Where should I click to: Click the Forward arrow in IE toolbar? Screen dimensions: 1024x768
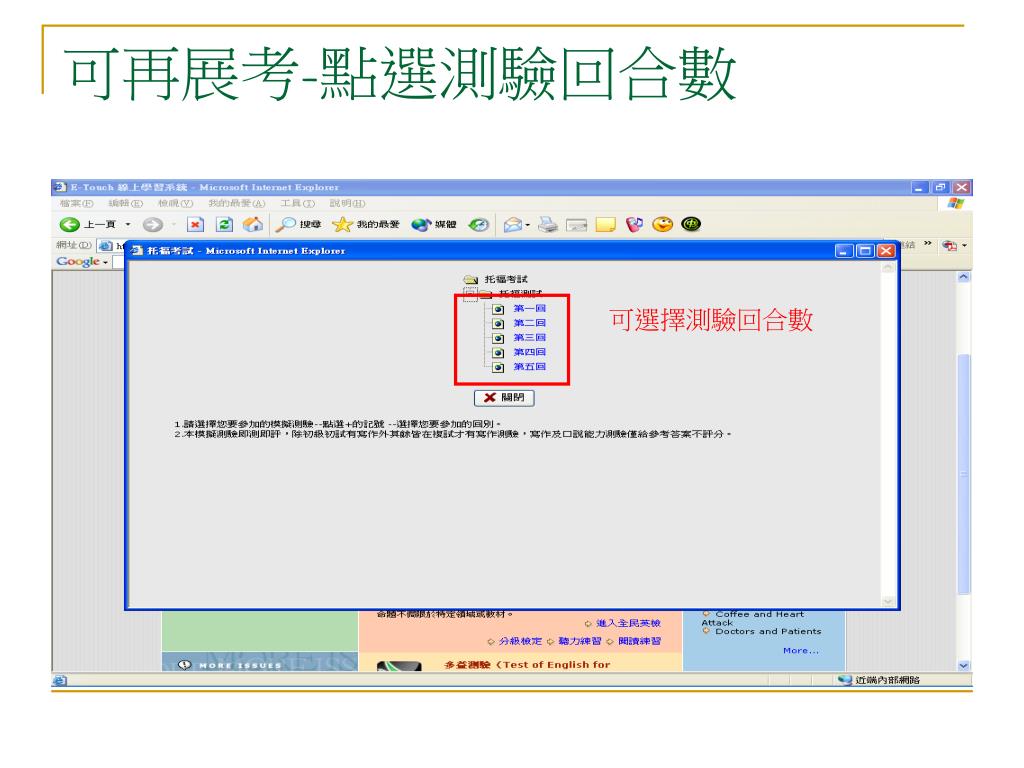coord(153,225)
